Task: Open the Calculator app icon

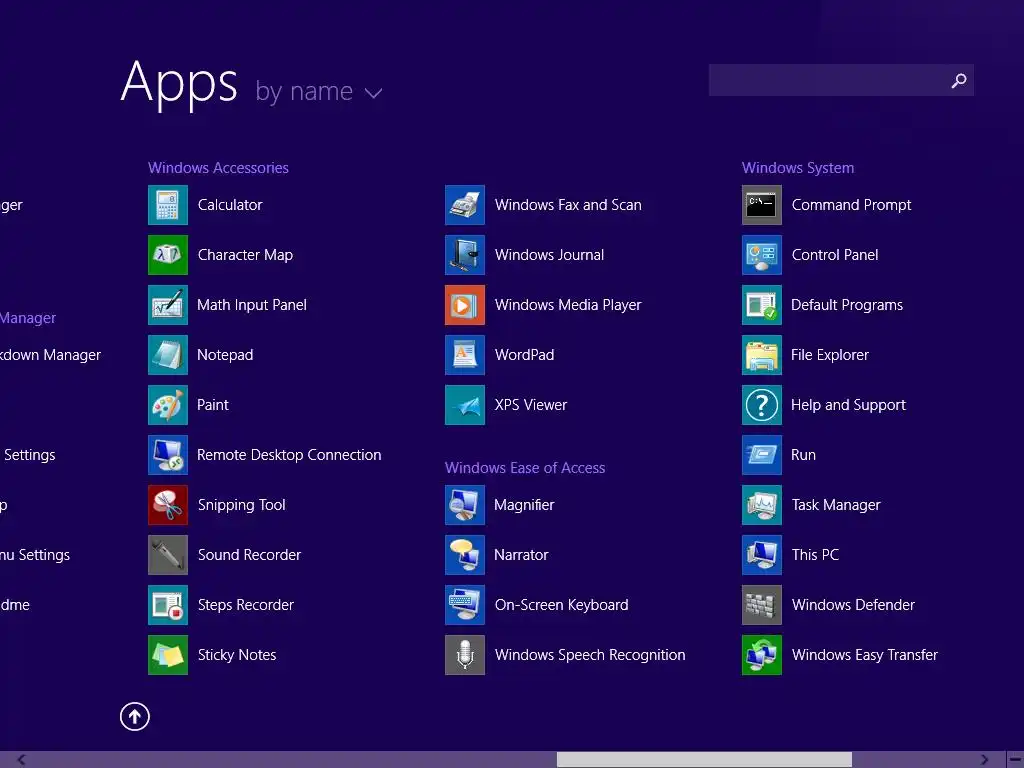Action: [x=168, y=205]
